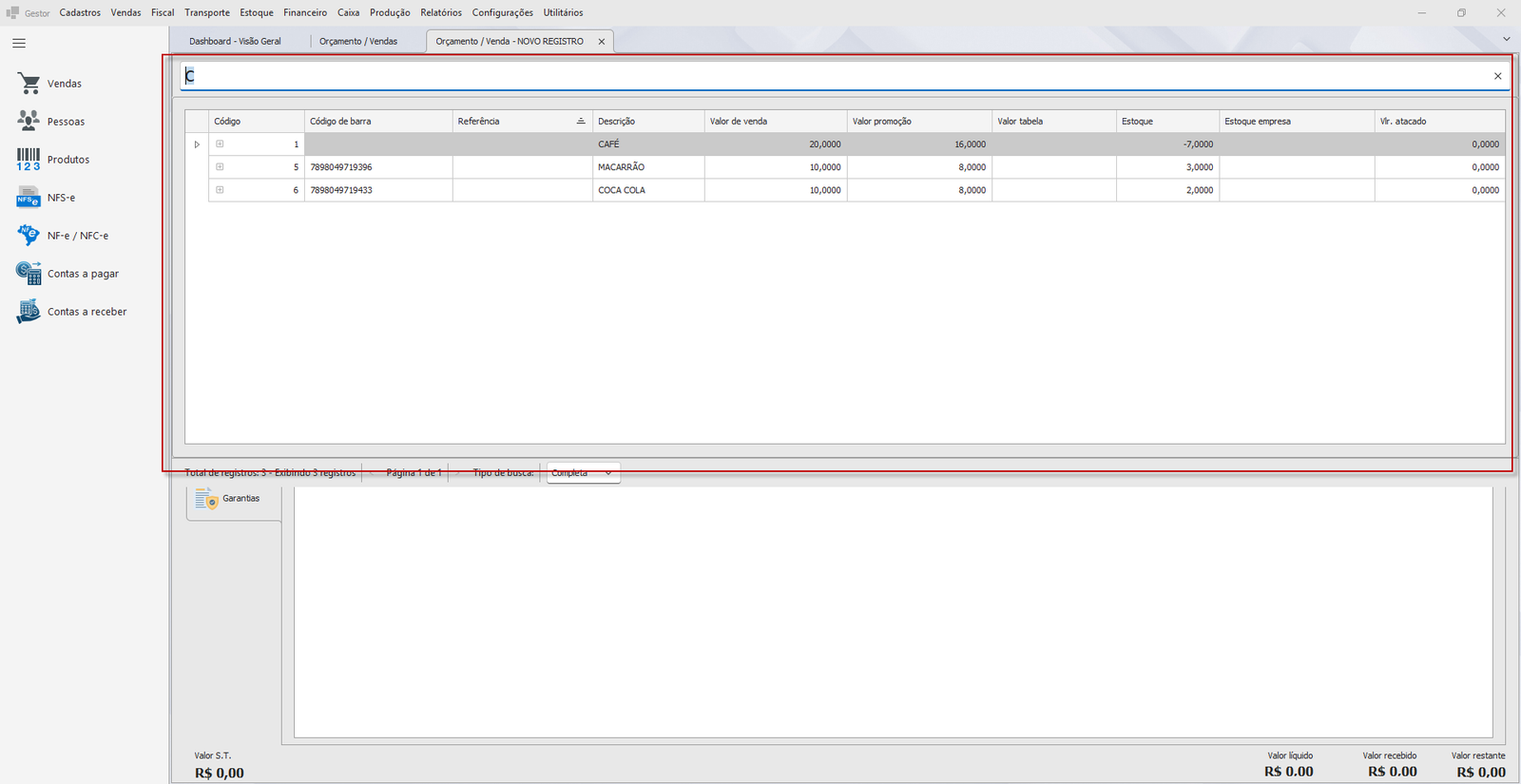
Task: Sort by the Vlr. atacado column header
Action: click(1439, 122)
